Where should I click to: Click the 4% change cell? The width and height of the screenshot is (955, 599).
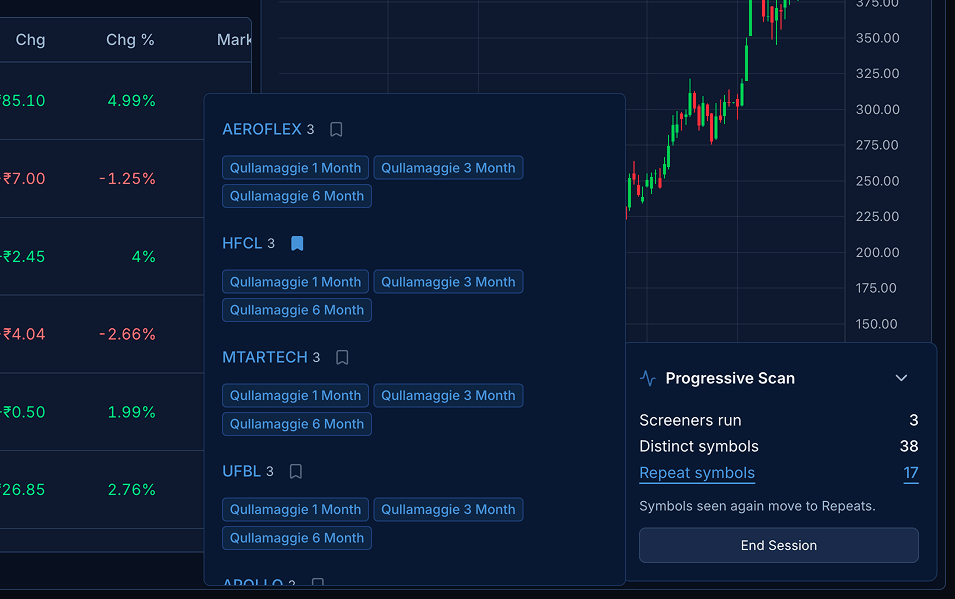(144, 257)
